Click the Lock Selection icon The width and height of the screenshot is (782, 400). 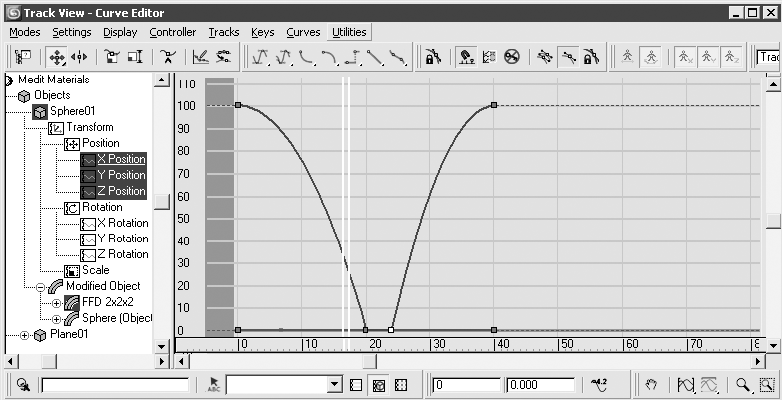[x=433, y=57]
